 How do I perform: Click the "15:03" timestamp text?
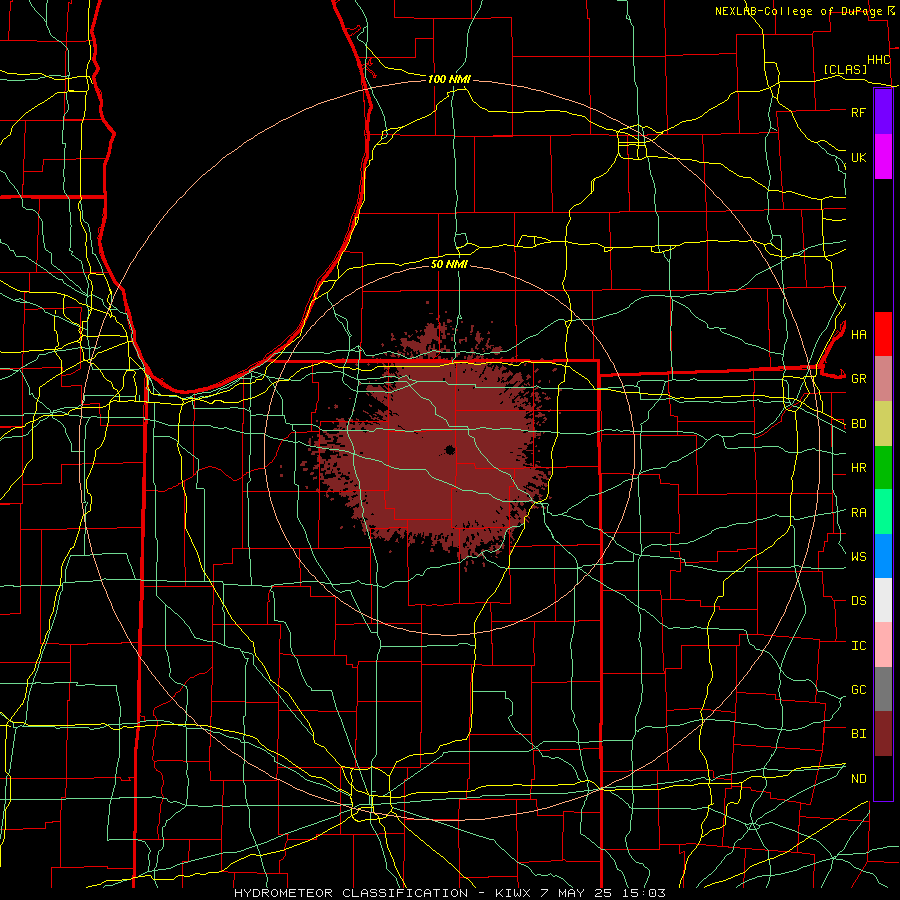tap(645, 893)
